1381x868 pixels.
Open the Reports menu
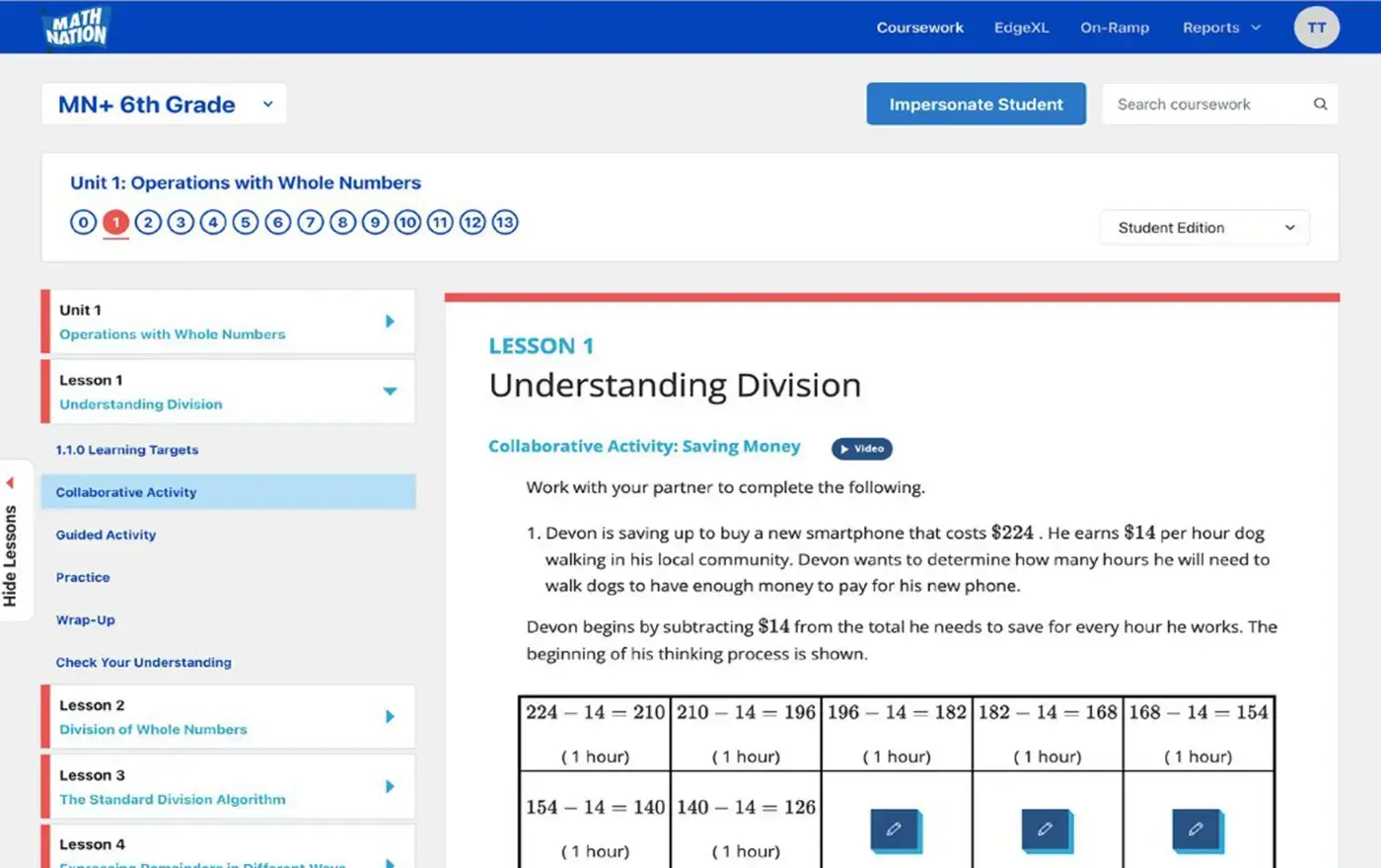pyautogui.click(x=1220, y=28)
